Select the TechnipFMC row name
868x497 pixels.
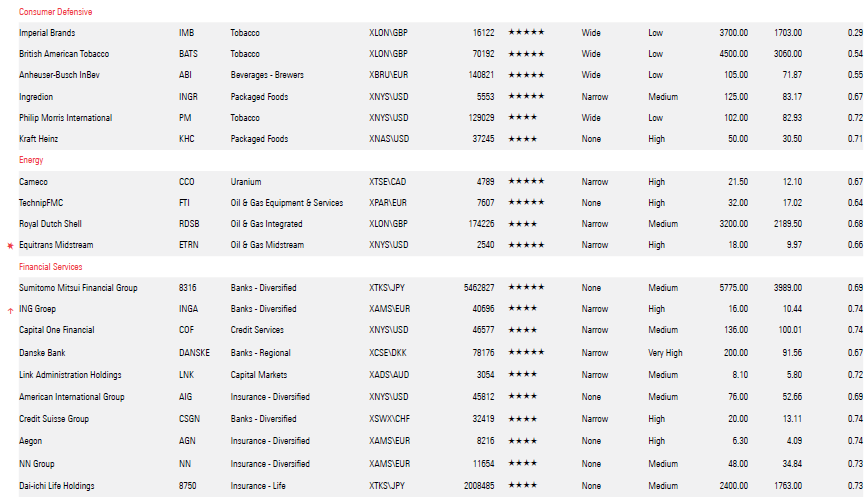tap(42, 203)
